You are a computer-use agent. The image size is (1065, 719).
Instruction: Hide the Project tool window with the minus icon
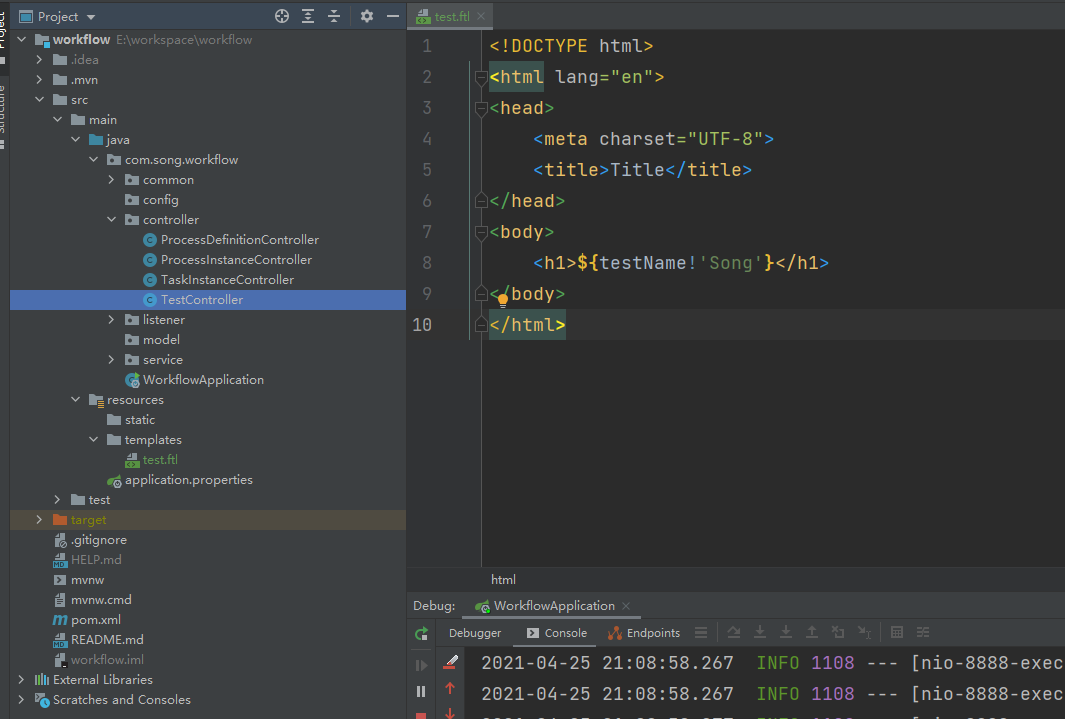coord(392,16)
